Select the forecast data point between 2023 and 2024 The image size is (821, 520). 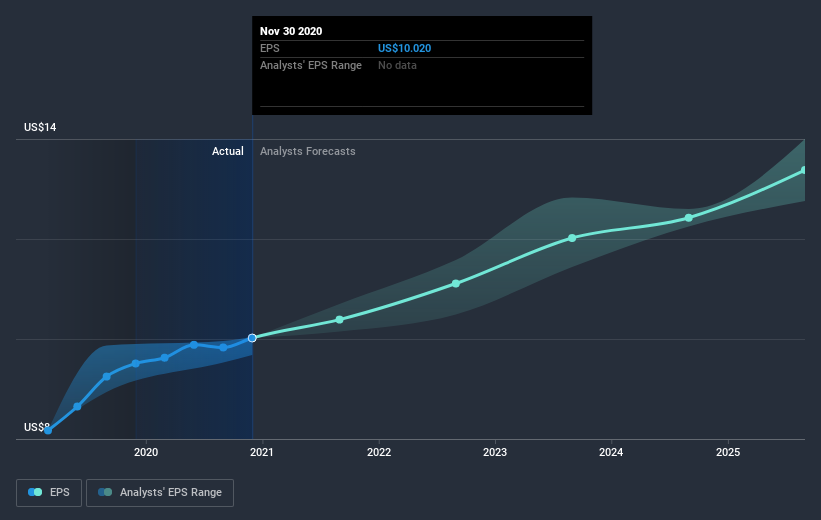pyautogui.click(x=572, y=238)
